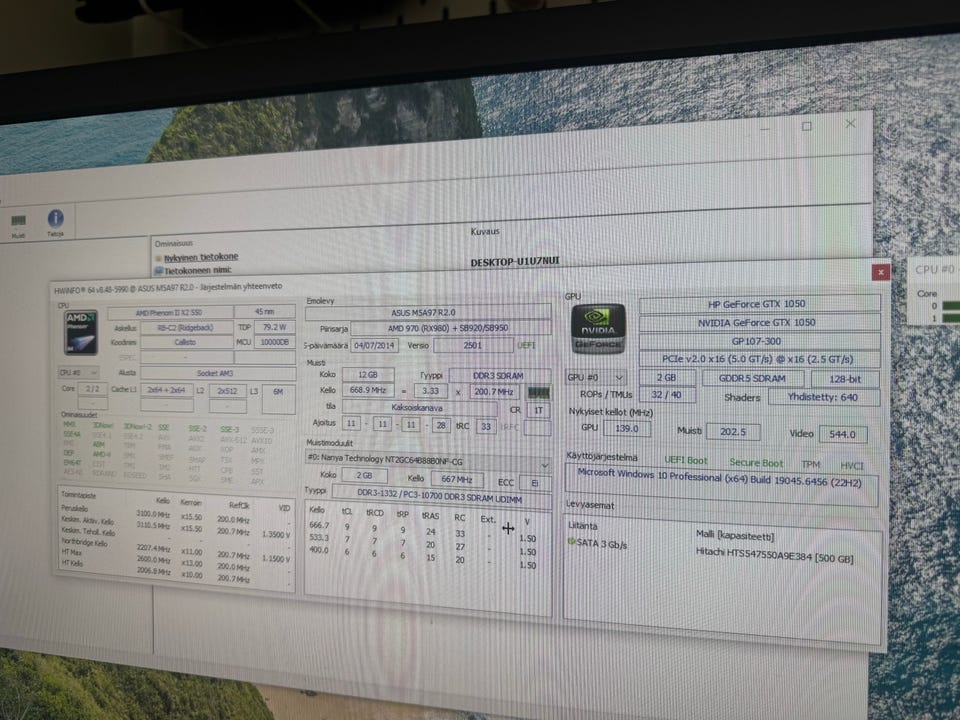Click the DESKTOP-U1U7NUI computer name
The height and width of the screenshot is (720, 960).
click(x=514, y=261)
